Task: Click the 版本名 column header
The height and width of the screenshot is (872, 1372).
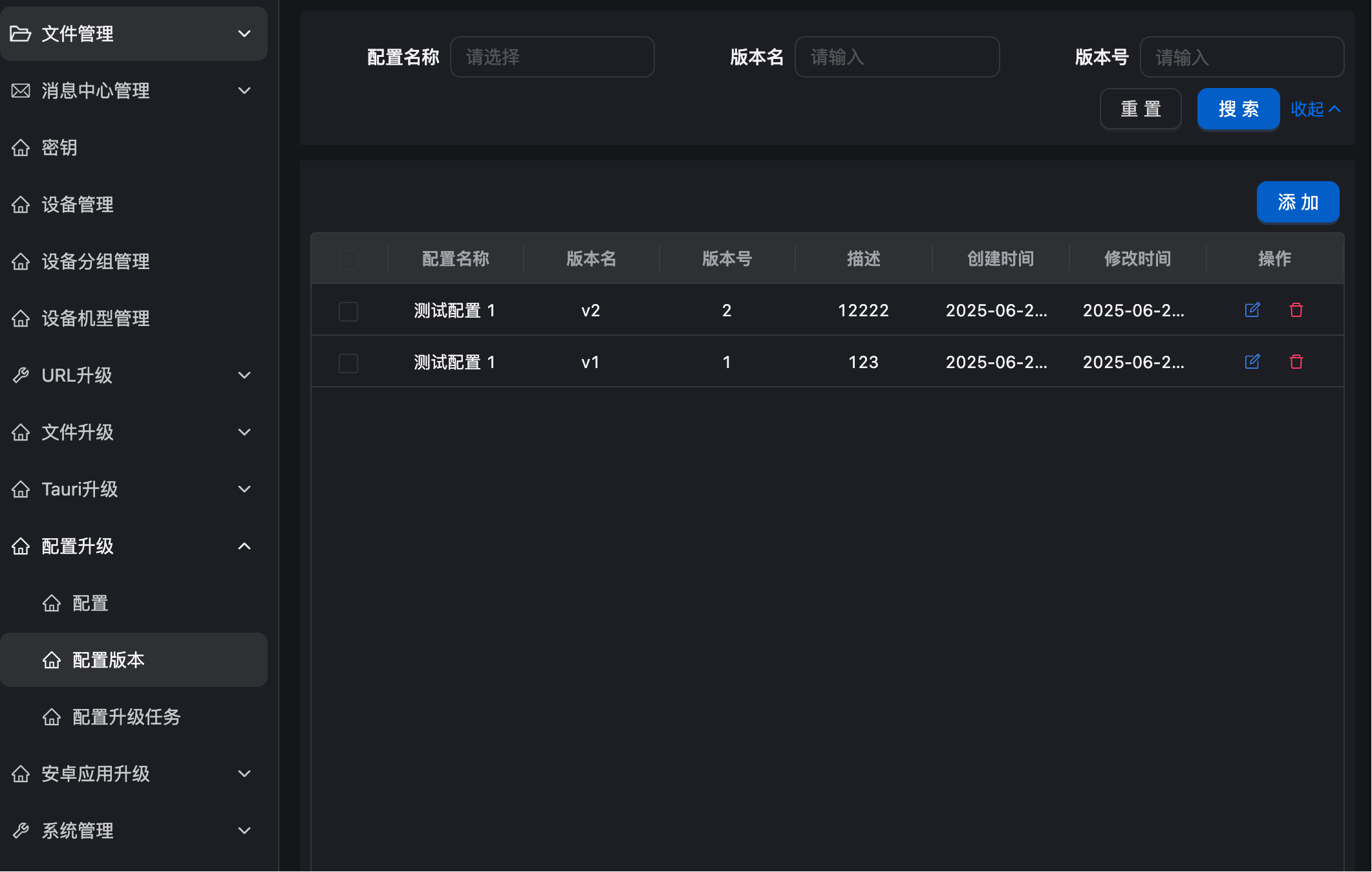Action: (591, 259)
